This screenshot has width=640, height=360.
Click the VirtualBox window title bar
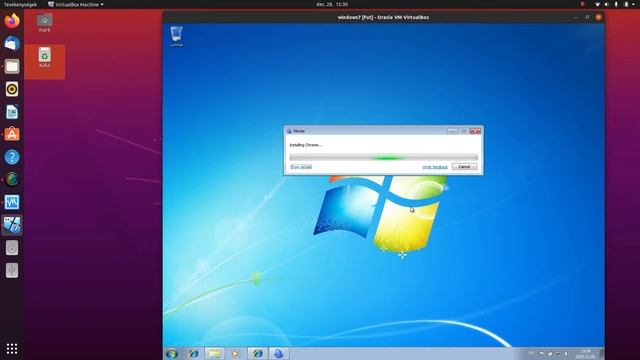pyautogui.click(x=383, y=17)
